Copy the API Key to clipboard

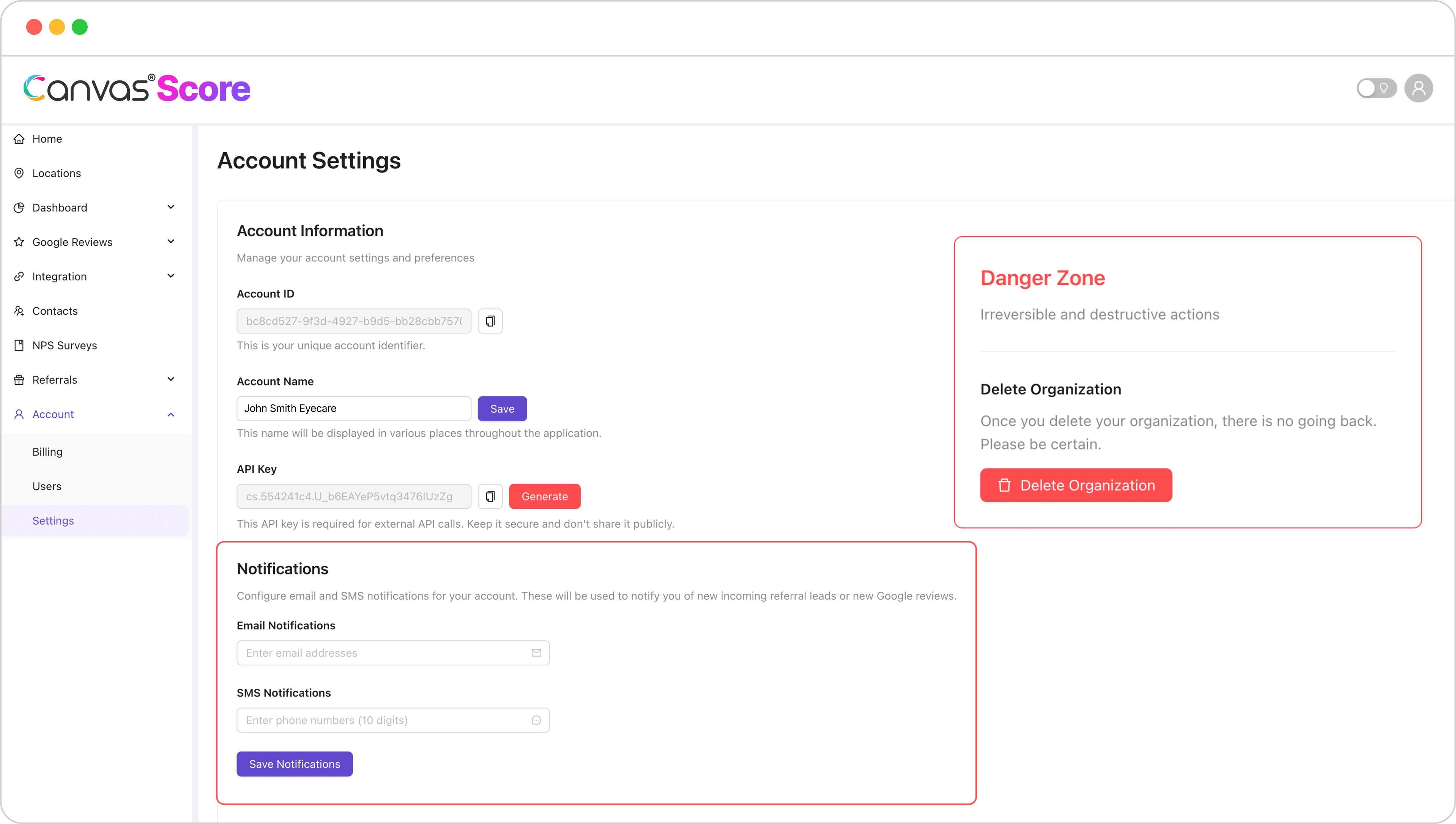(490, 496)
